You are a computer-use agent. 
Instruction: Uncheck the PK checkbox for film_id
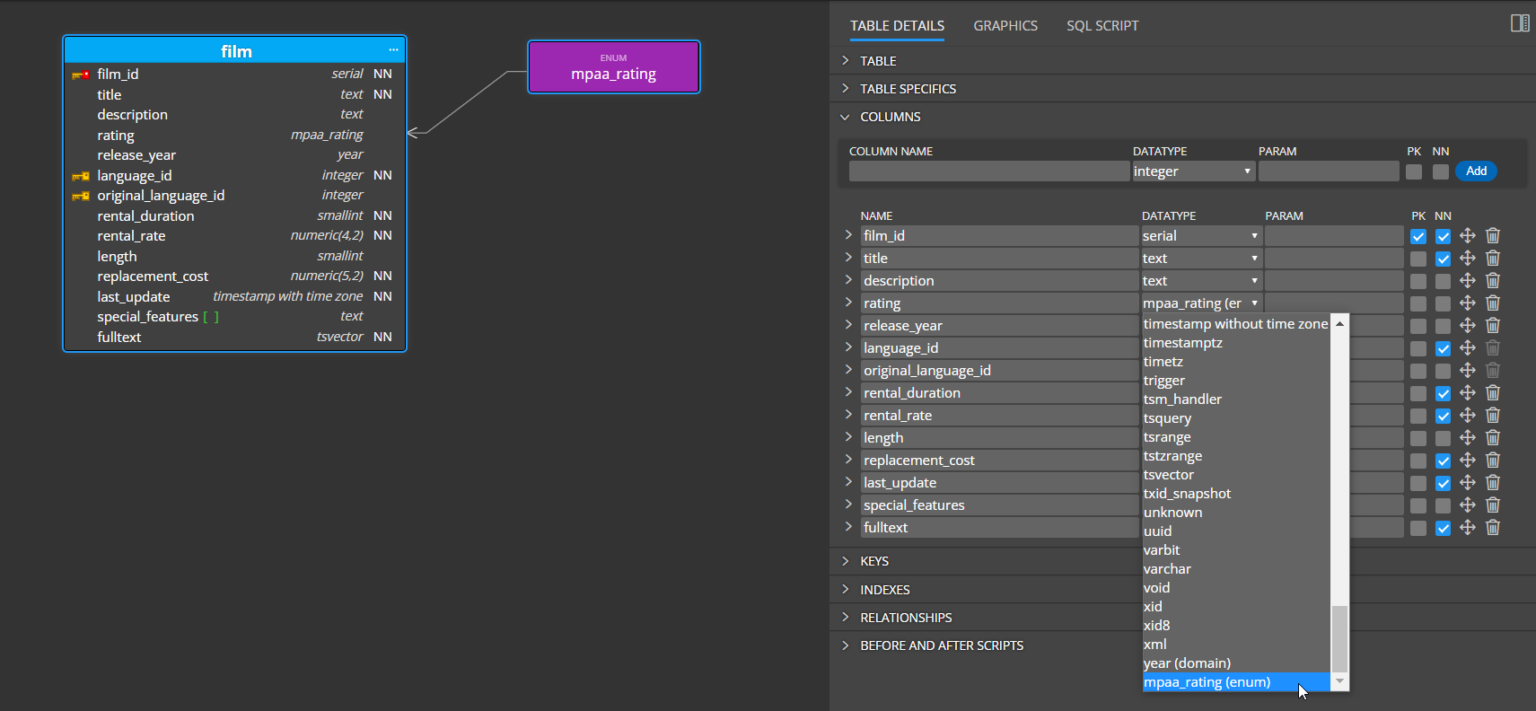(x=1418, y=237)
